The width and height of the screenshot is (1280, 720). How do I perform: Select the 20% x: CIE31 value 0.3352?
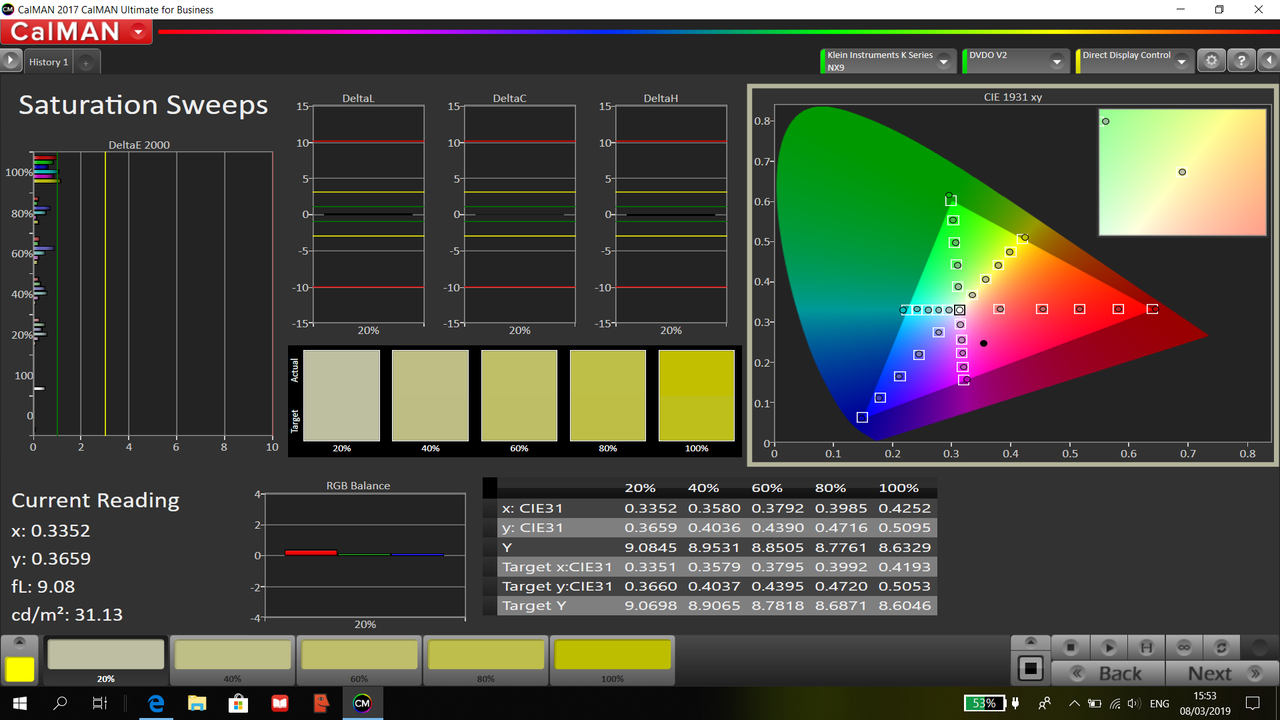640,508
